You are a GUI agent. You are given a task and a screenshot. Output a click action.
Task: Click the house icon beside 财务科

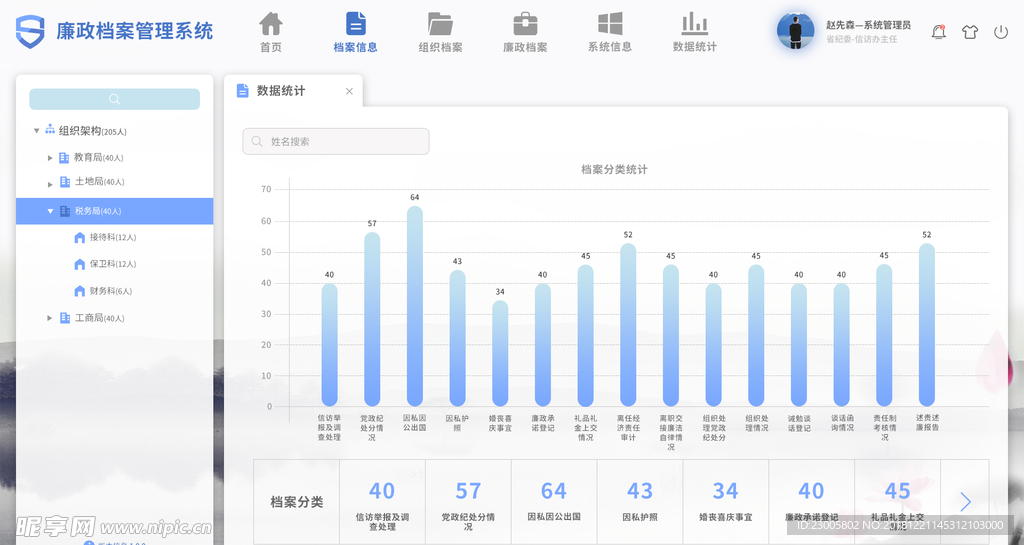[x=80, y=291]
